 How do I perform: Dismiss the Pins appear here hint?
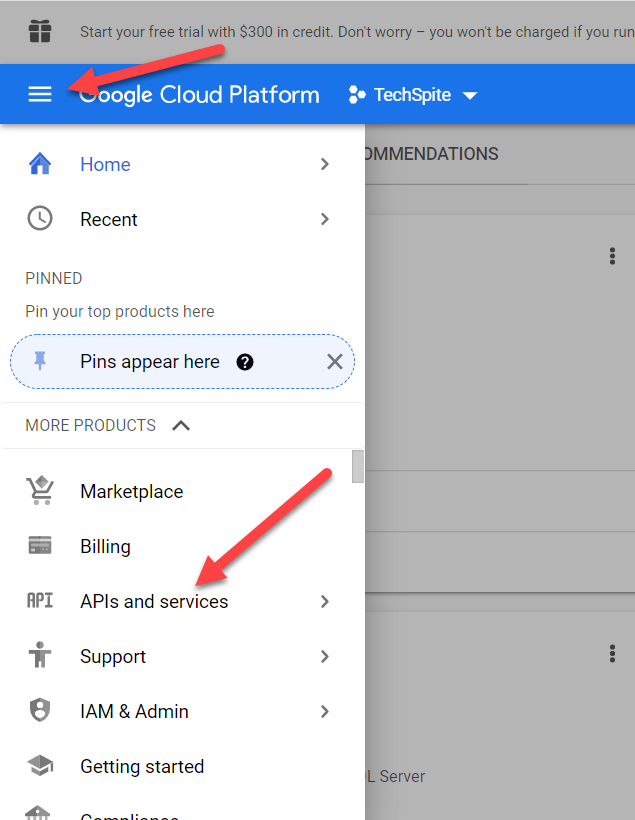[x=335, y=362]
